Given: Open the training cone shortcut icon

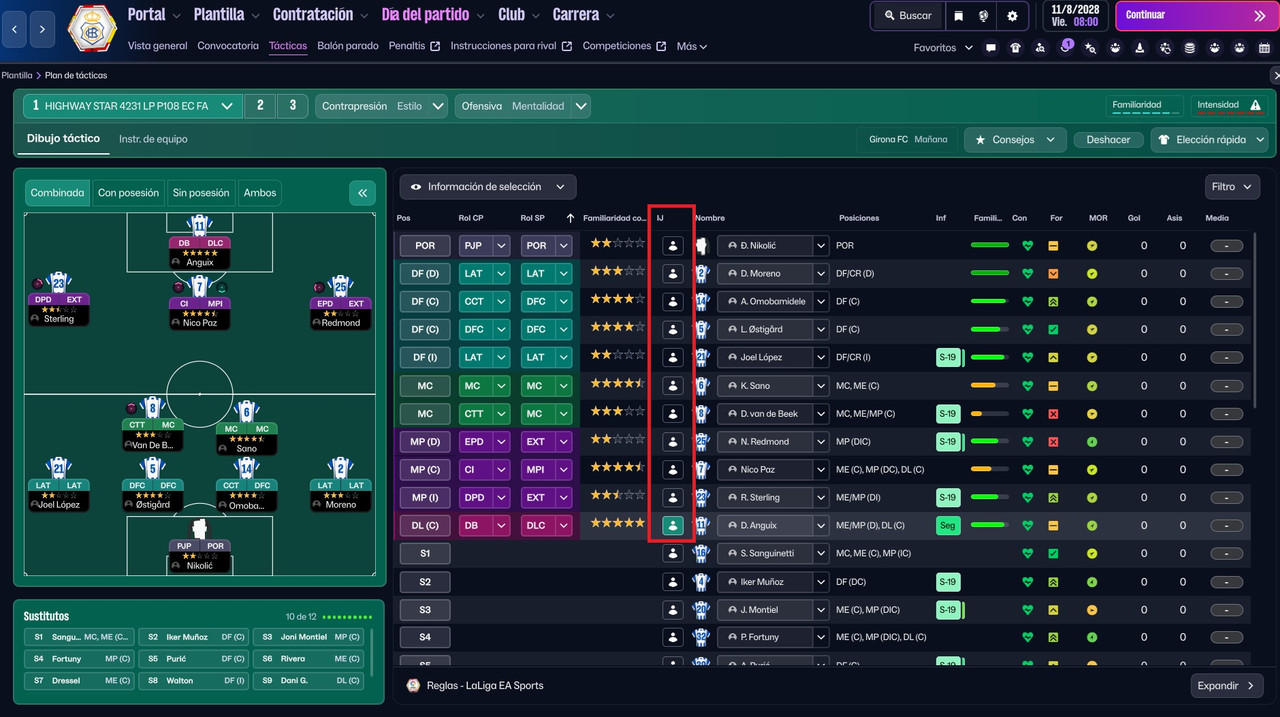Looking at the screenshot, I should pos(1140,47).
